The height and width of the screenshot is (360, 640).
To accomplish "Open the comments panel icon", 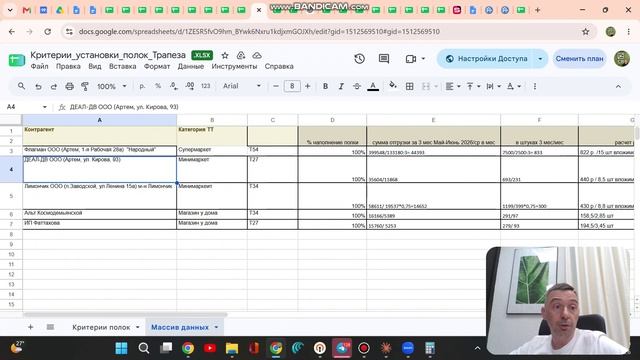I will click(384, 59).
